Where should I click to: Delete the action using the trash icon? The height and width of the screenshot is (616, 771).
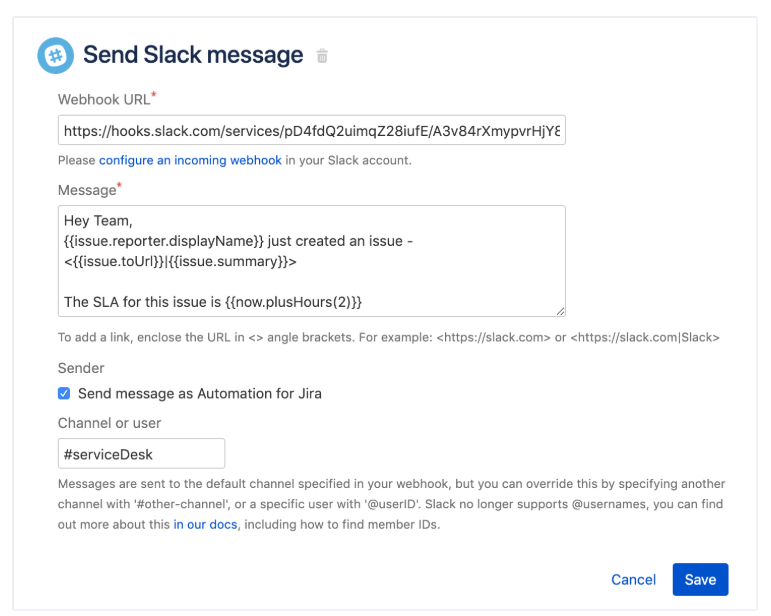tap(322, 56)
